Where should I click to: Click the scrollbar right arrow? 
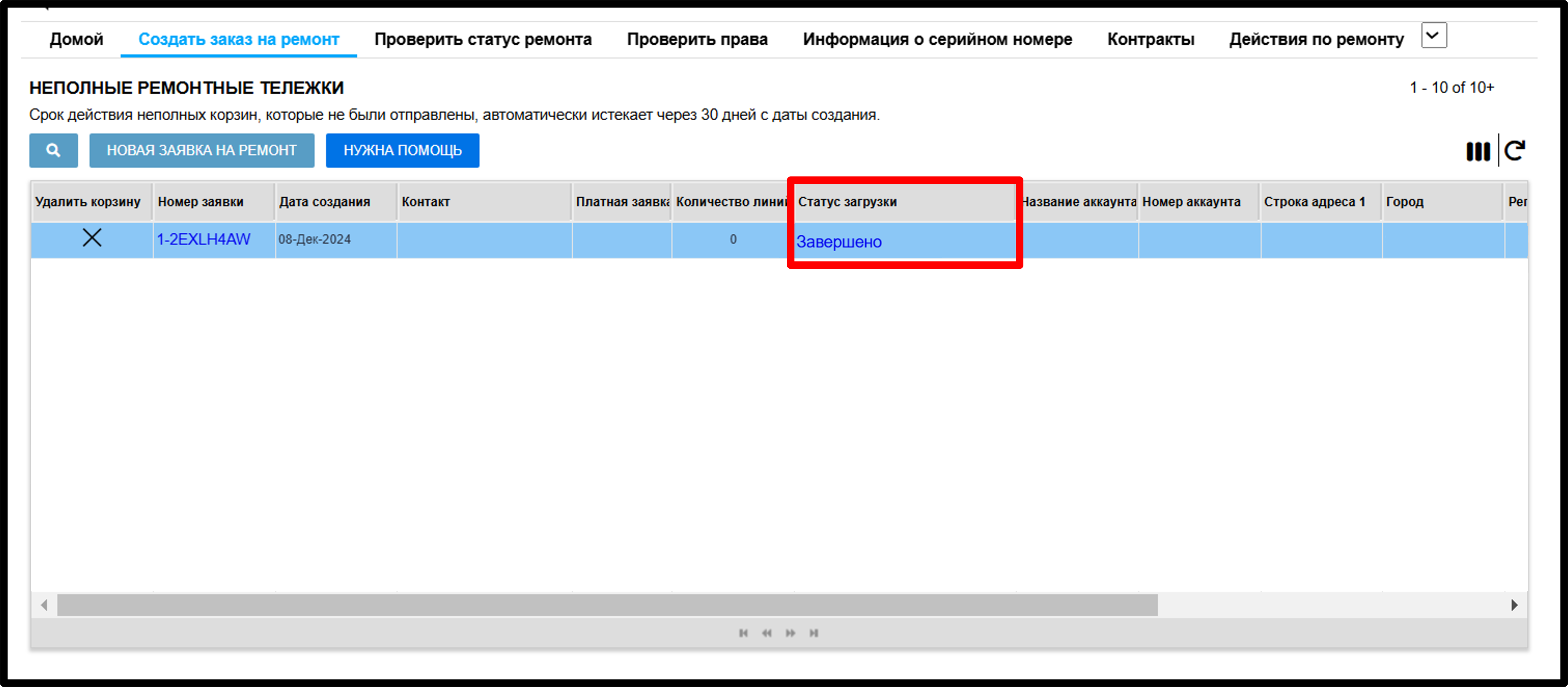coord(1514,605)
